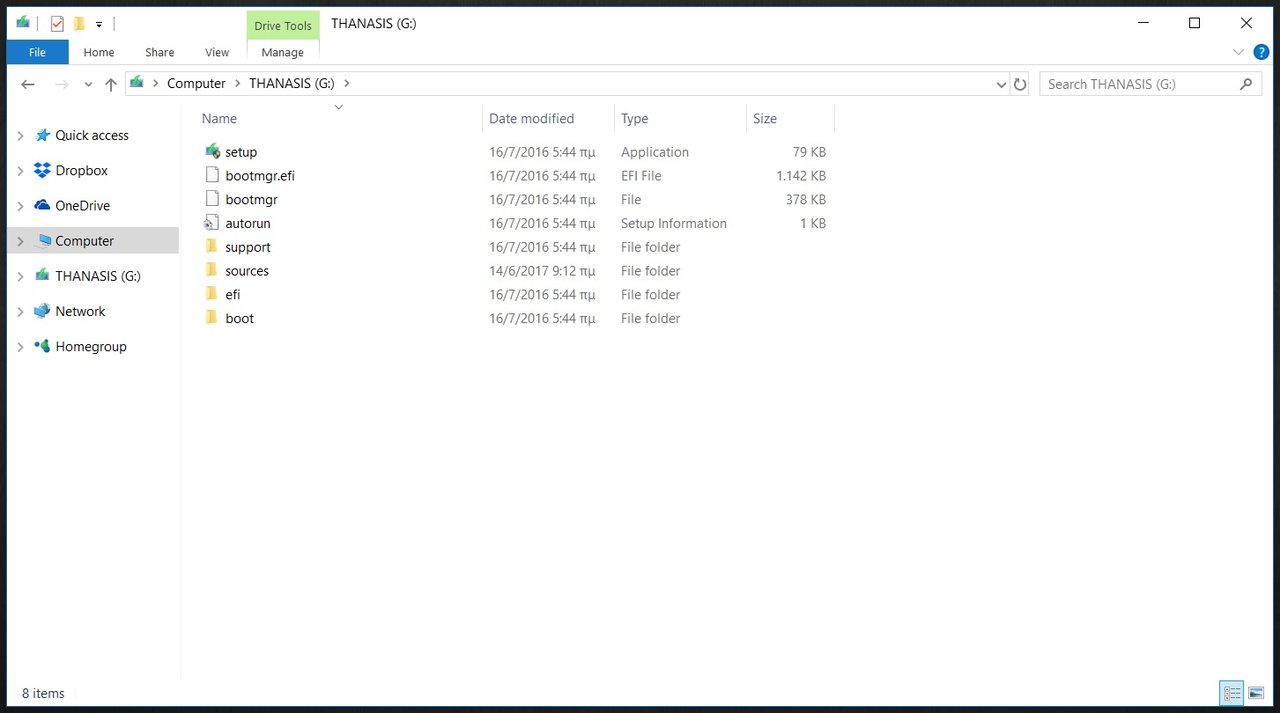Click the Setup Information type cell
This screenshot has height=713, width=1280.
click(x=674, y=223)
